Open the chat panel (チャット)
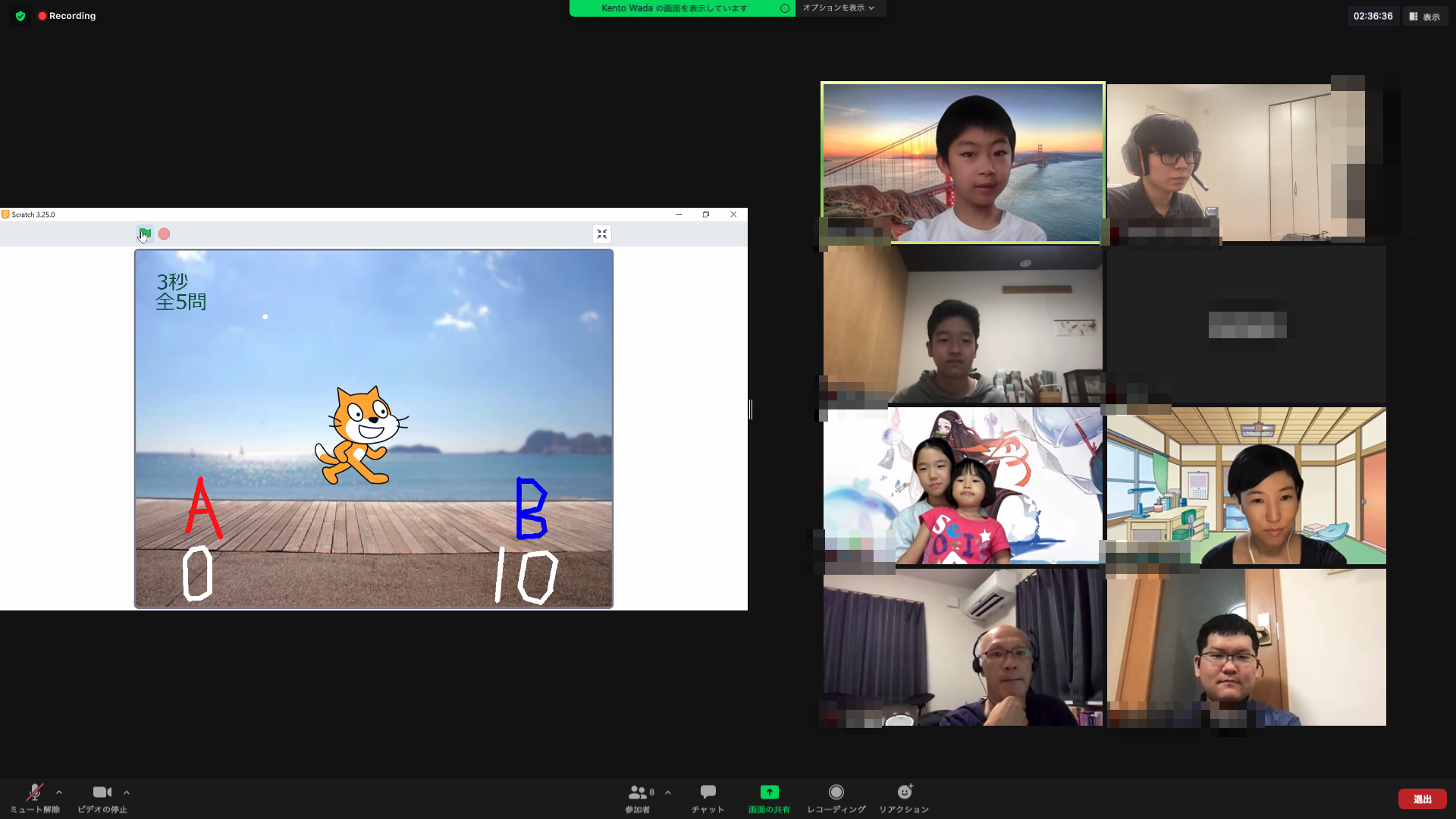Screen dimensions: 1456x819 [x=708, y=799]
